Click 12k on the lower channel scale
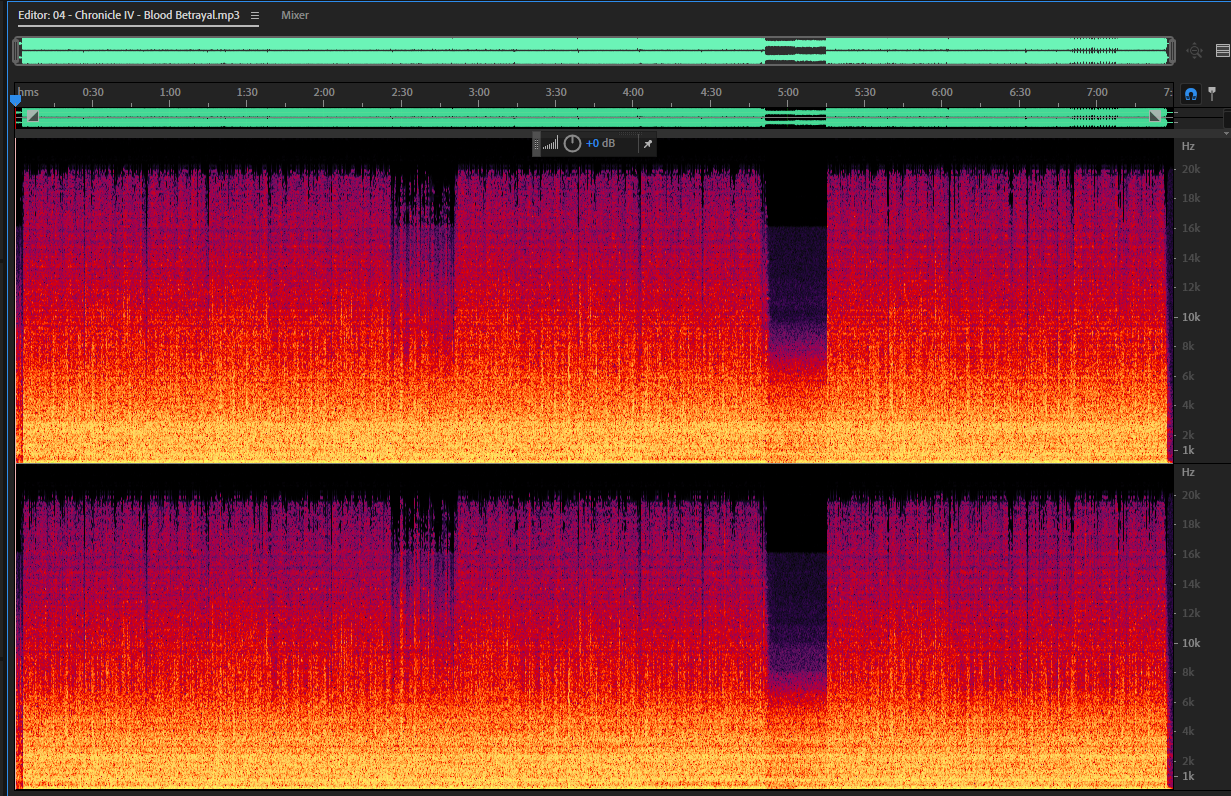The height and width of the screenshot is (796, 1231). (x=1191, y=613)
